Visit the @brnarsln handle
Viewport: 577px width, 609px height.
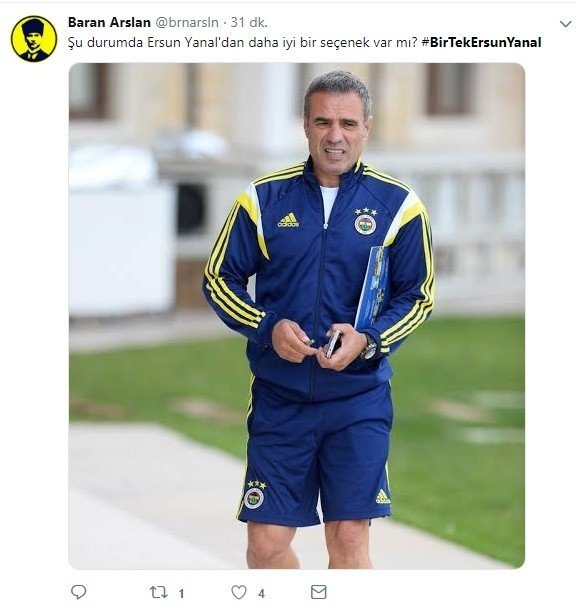pos(187,23)
